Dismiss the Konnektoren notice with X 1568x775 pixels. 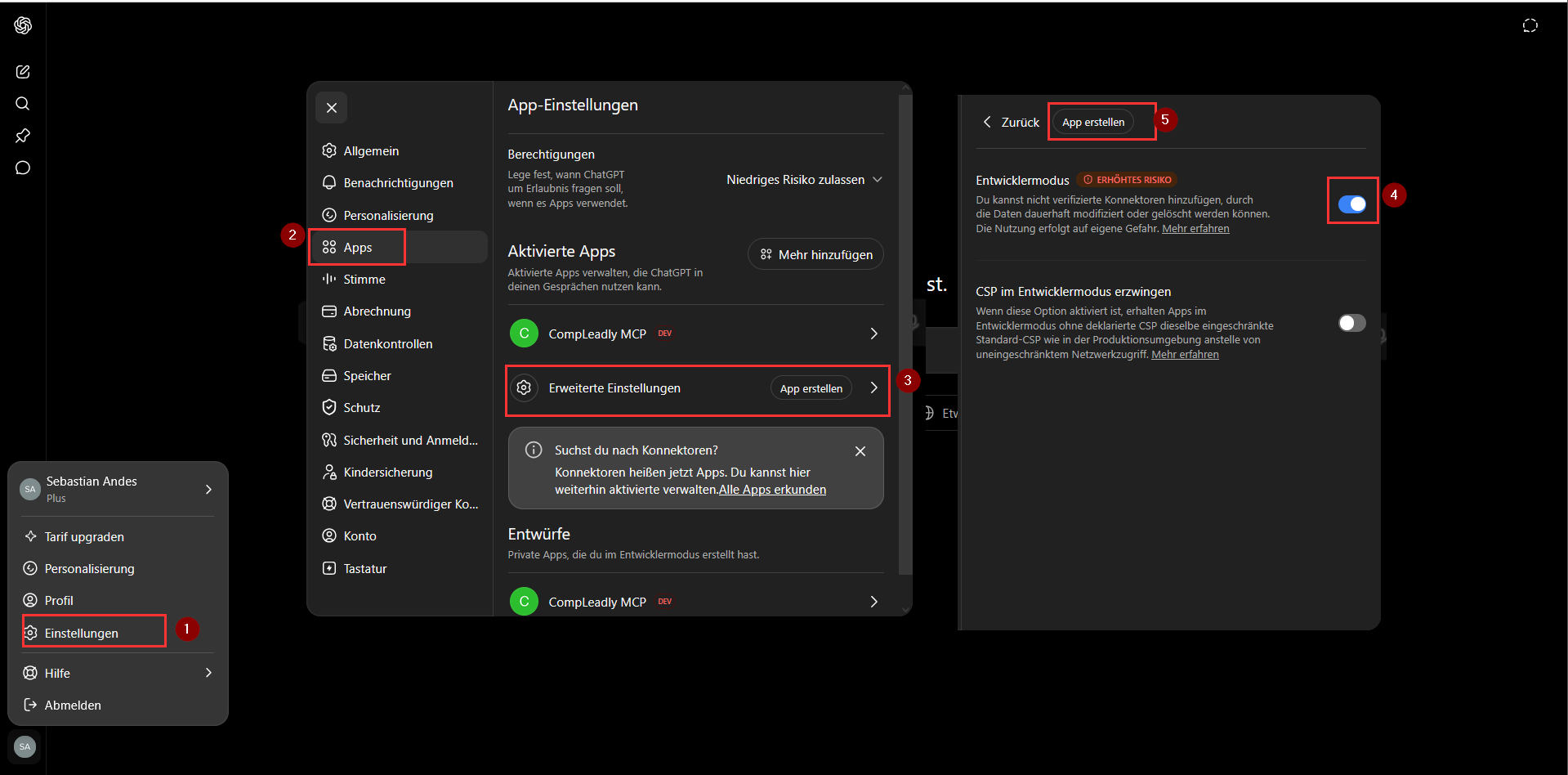tap(860, 451)
